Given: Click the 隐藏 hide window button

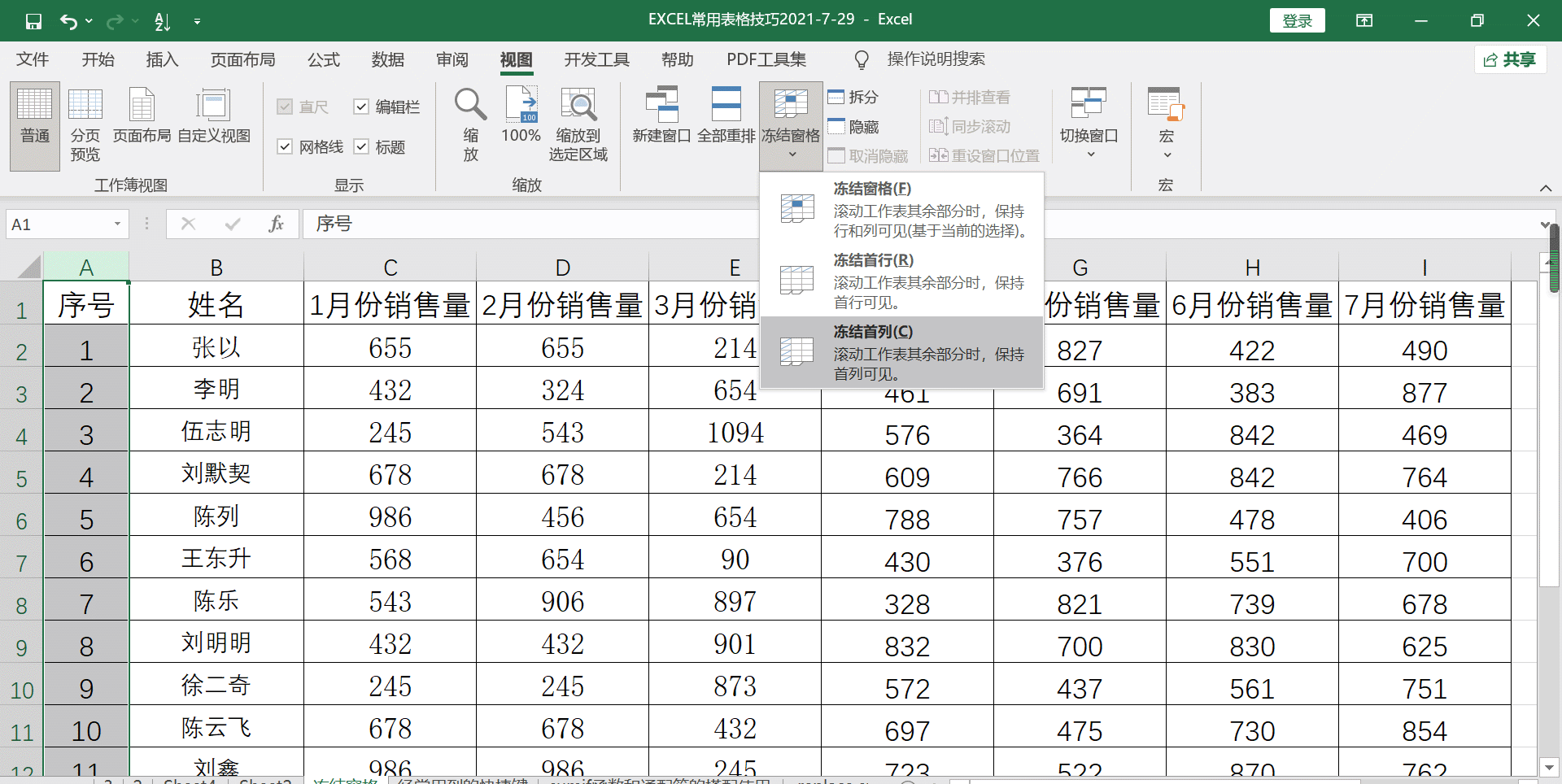Looking at the screenshot, I should 853,126.
